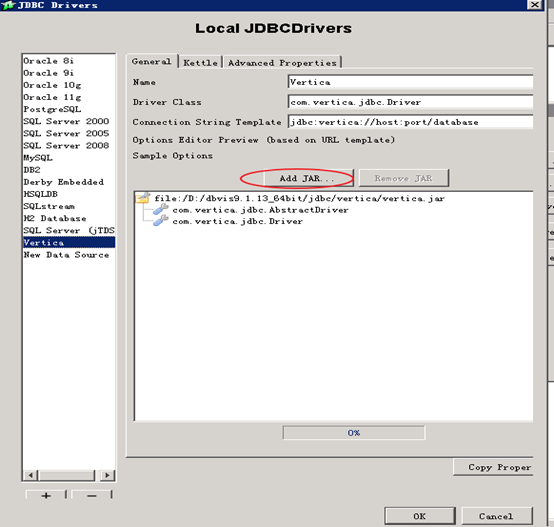The image size is (554, 527).
Task: Click the Connection String Template field
Action: click(x=411, y=122)
